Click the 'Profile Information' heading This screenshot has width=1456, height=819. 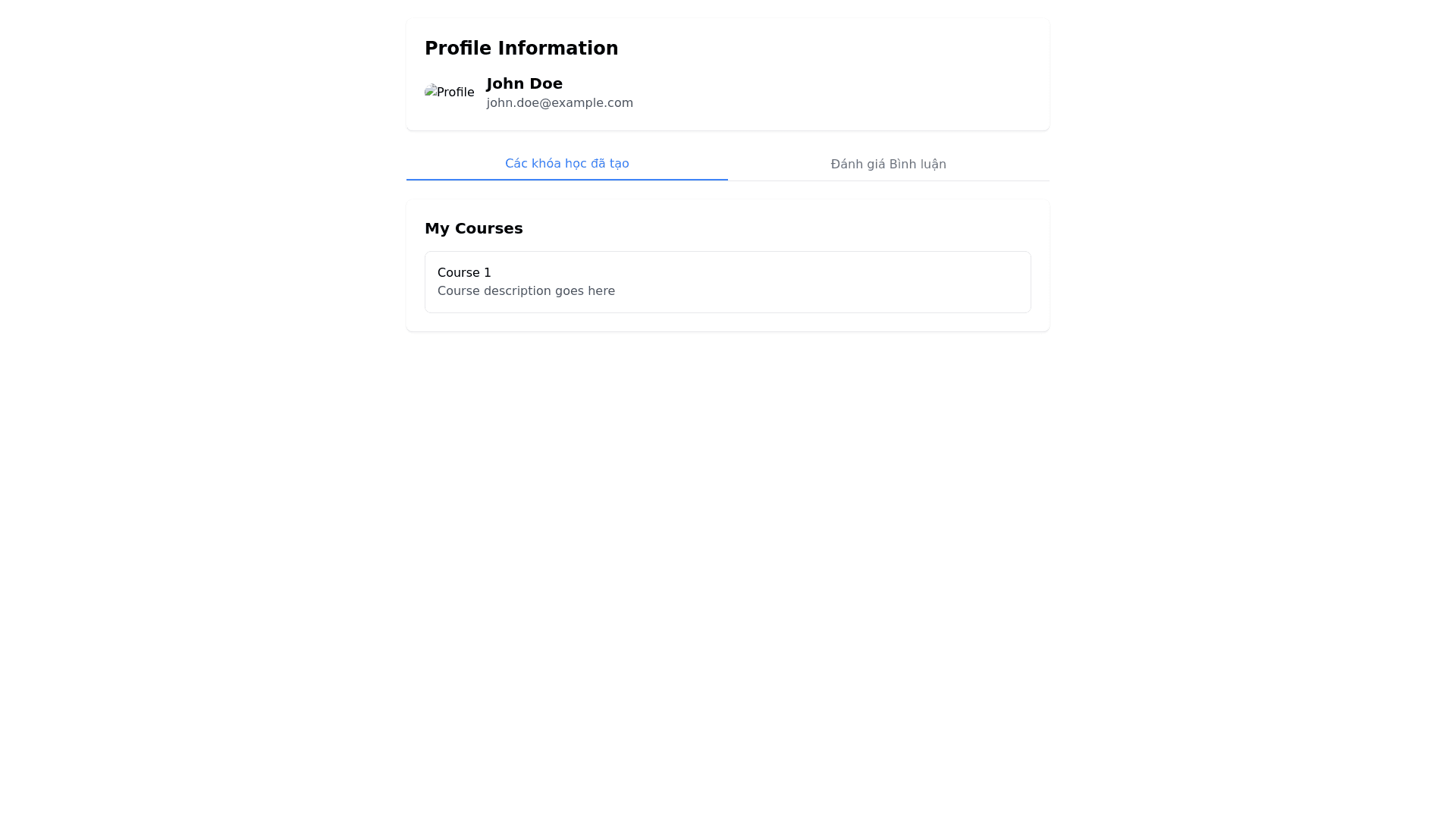coord(521,49)
